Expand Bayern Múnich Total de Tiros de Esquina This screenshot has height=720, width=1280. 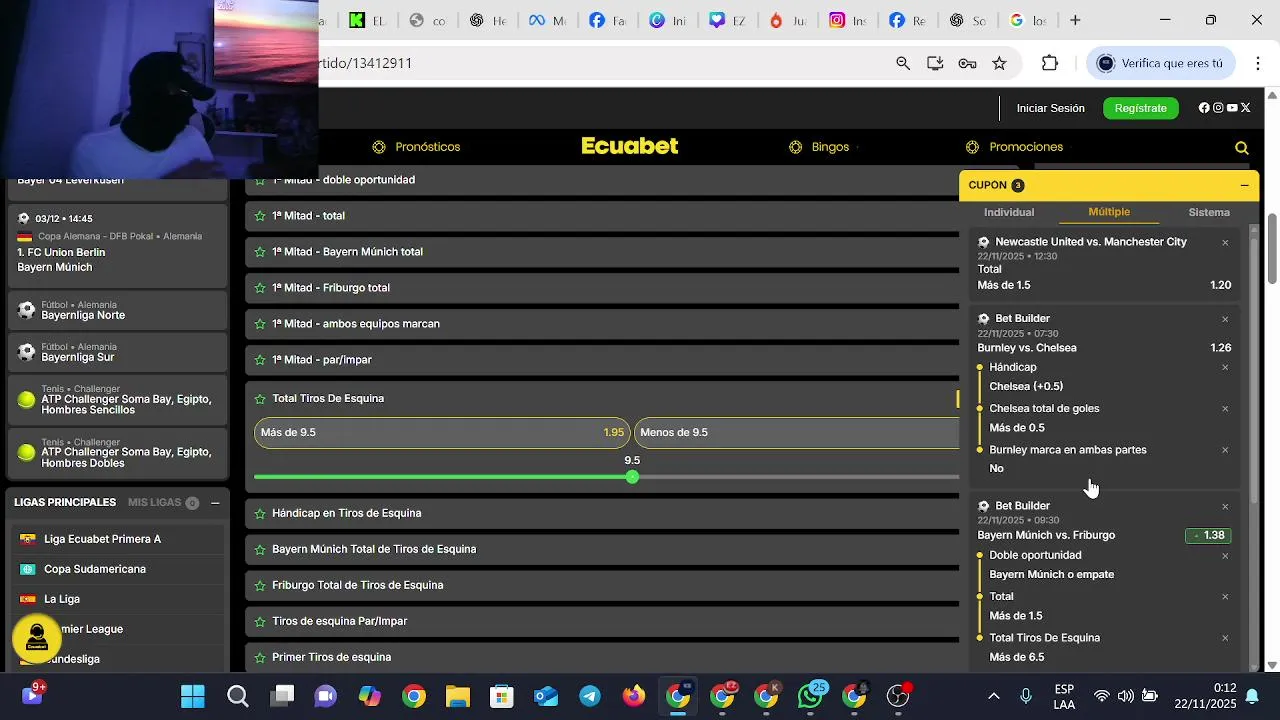pyautogui.click(x=602, y=549)
